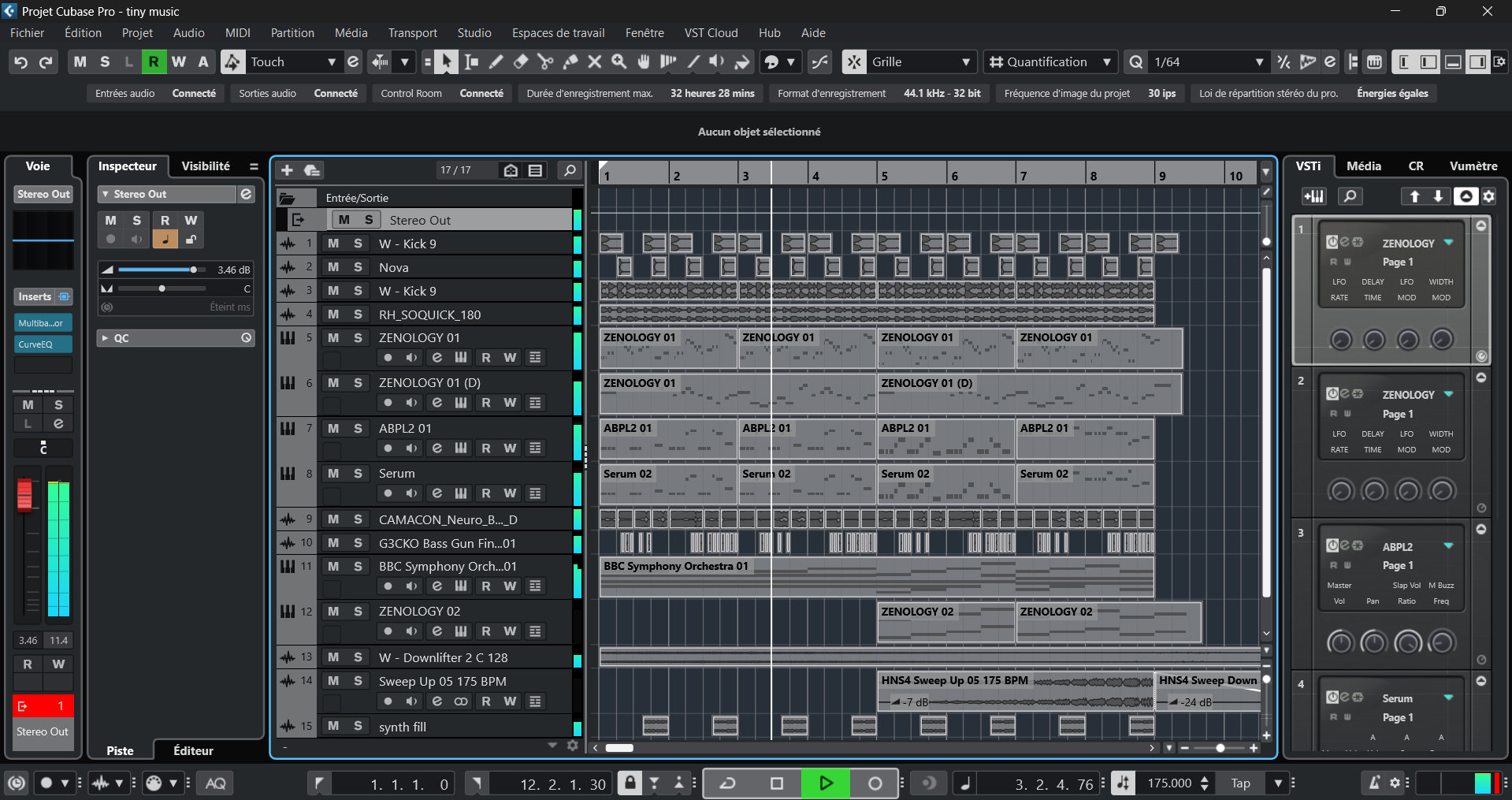Choose the Zoom magnifier tool
The width and height of the screenshot is (1512, 800).
pyautogui.click(x=619, y=62)
